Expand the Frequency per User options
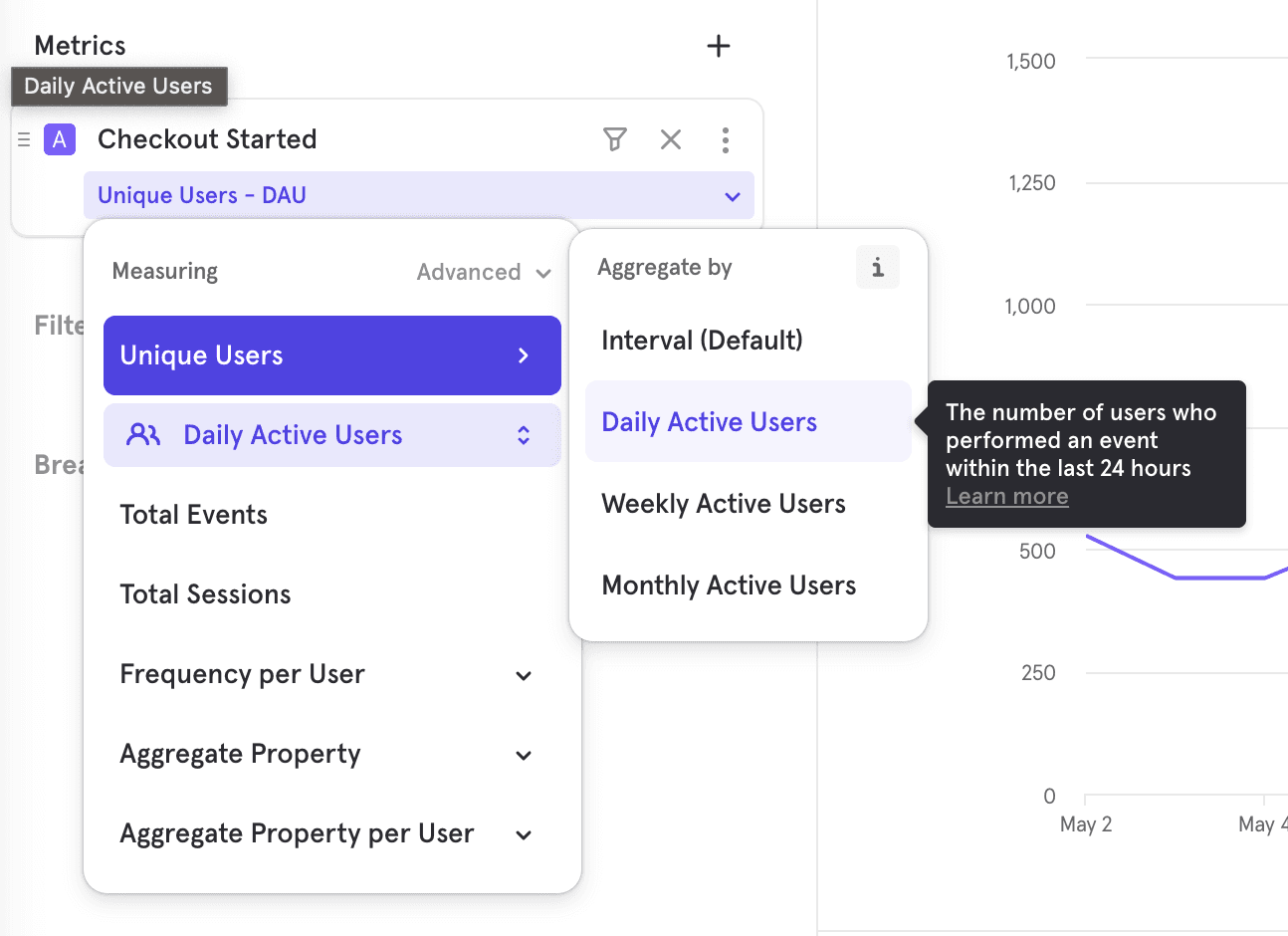The width and height of the screenshot is (1288, 936). [524, 675]
